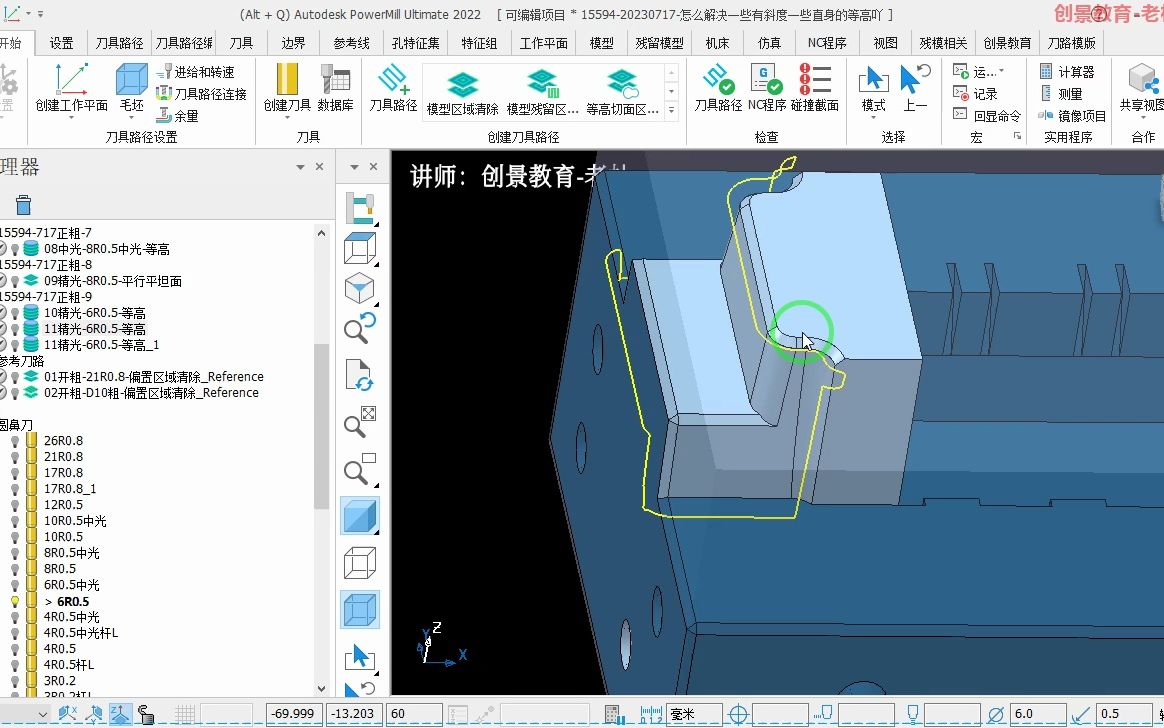Toggle light bulb for toolpath 09精光-8R0.5-平行平坦面
Viewport: 1164px width, 728px height.
coord(15,281)
